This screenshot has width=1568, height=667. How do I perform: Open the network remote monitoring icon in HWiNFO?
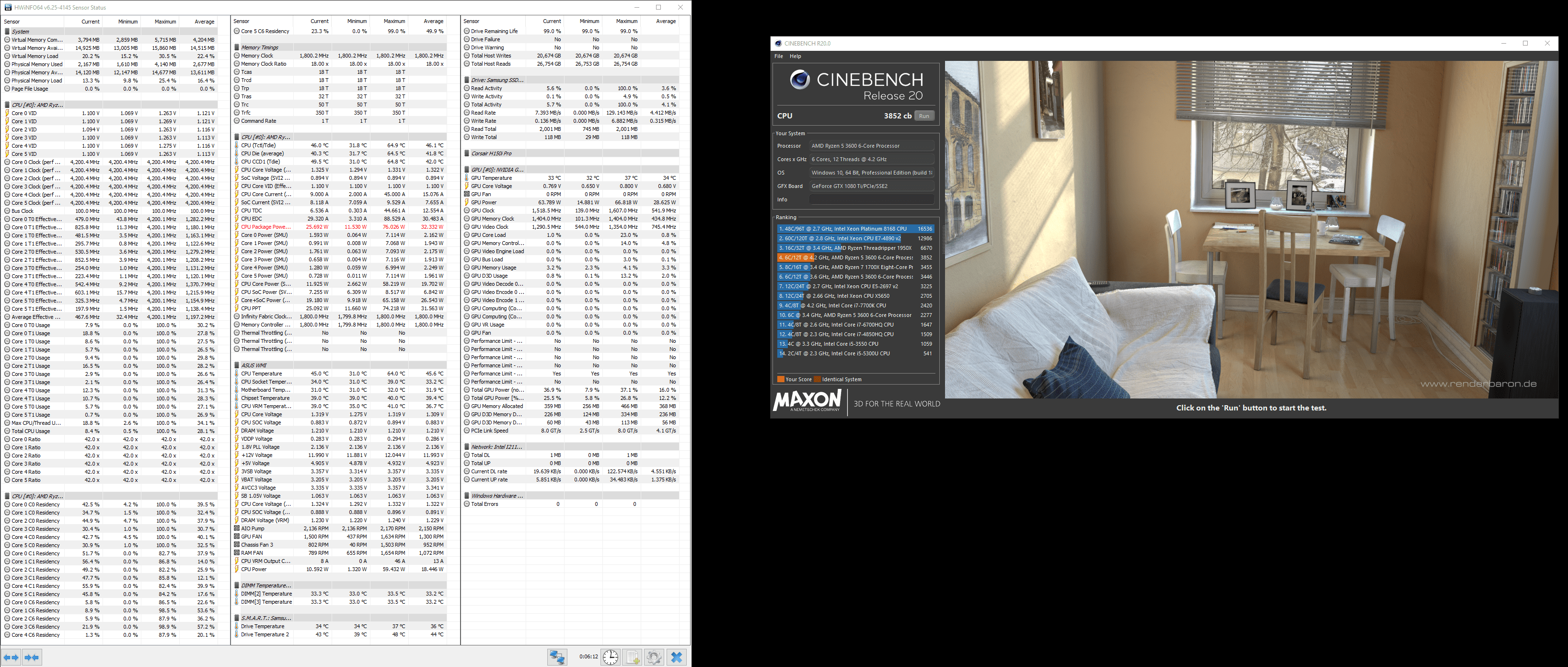pyautogui.click(x=557, y=656)
